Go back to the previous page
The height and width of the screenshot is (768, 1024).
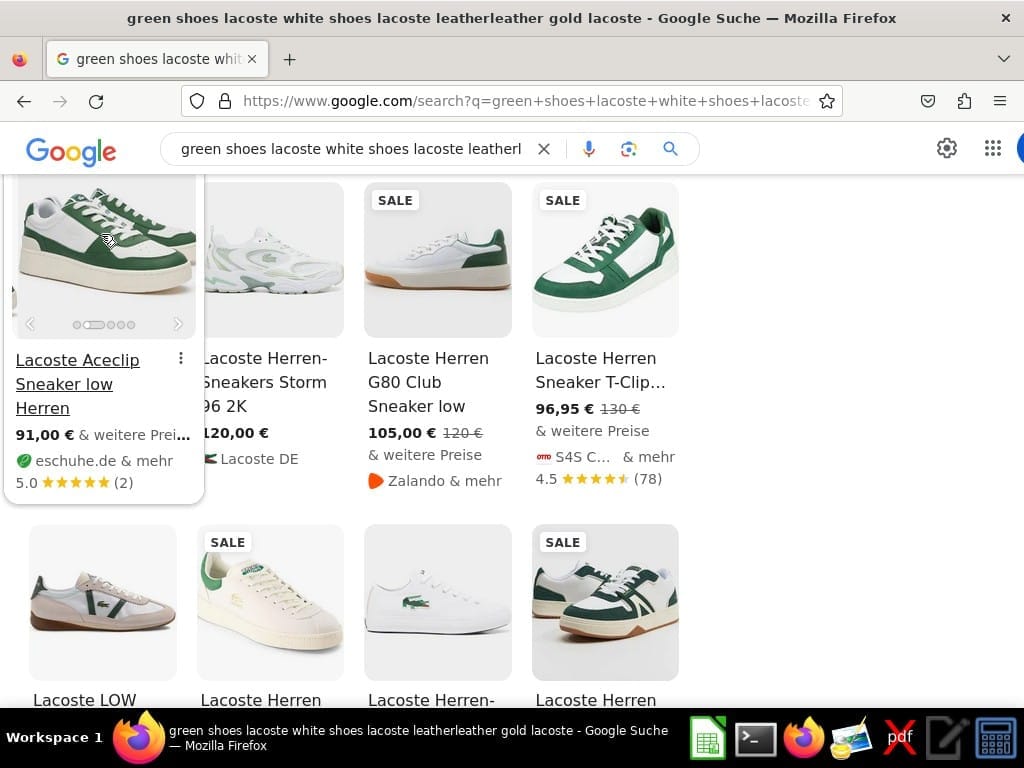pyautogui.click(x=24, y=101)
